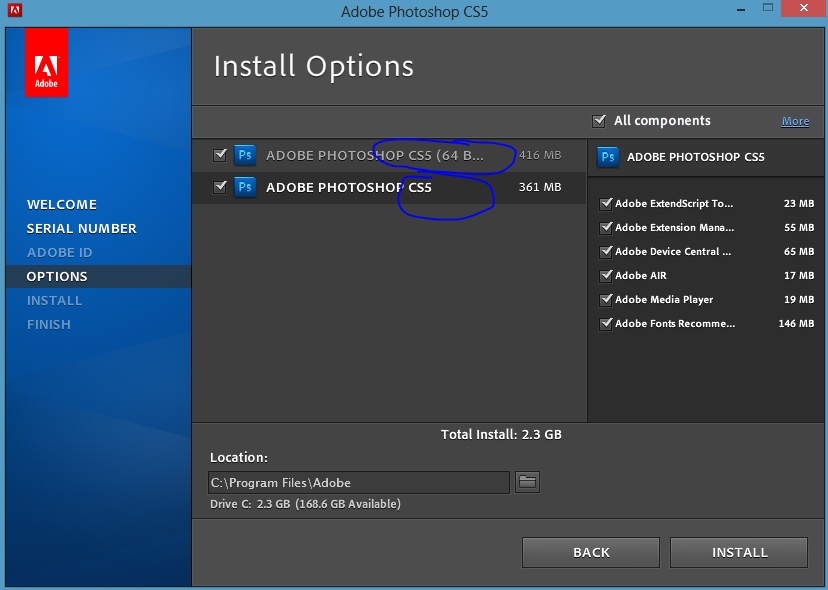
Task: Open the folder browse icon beside Location
Action: coord(527,483)
